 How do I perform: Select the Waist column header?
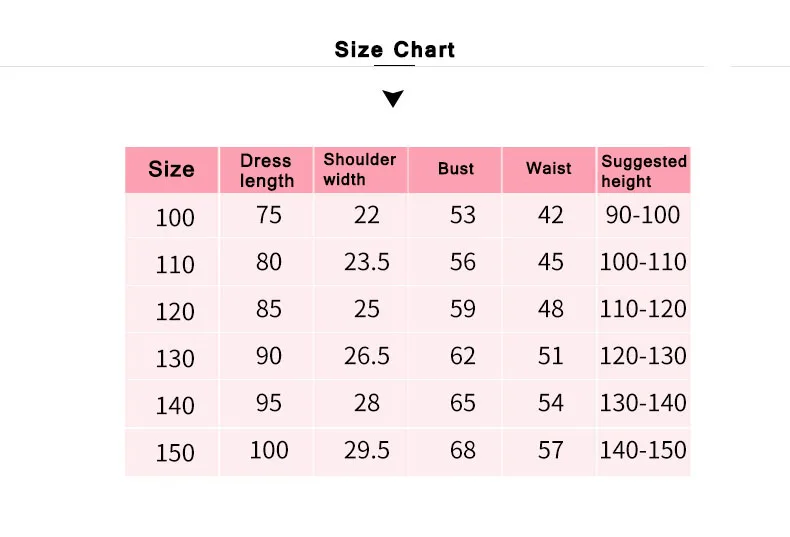pyautogui.click(x=549, y=169)
